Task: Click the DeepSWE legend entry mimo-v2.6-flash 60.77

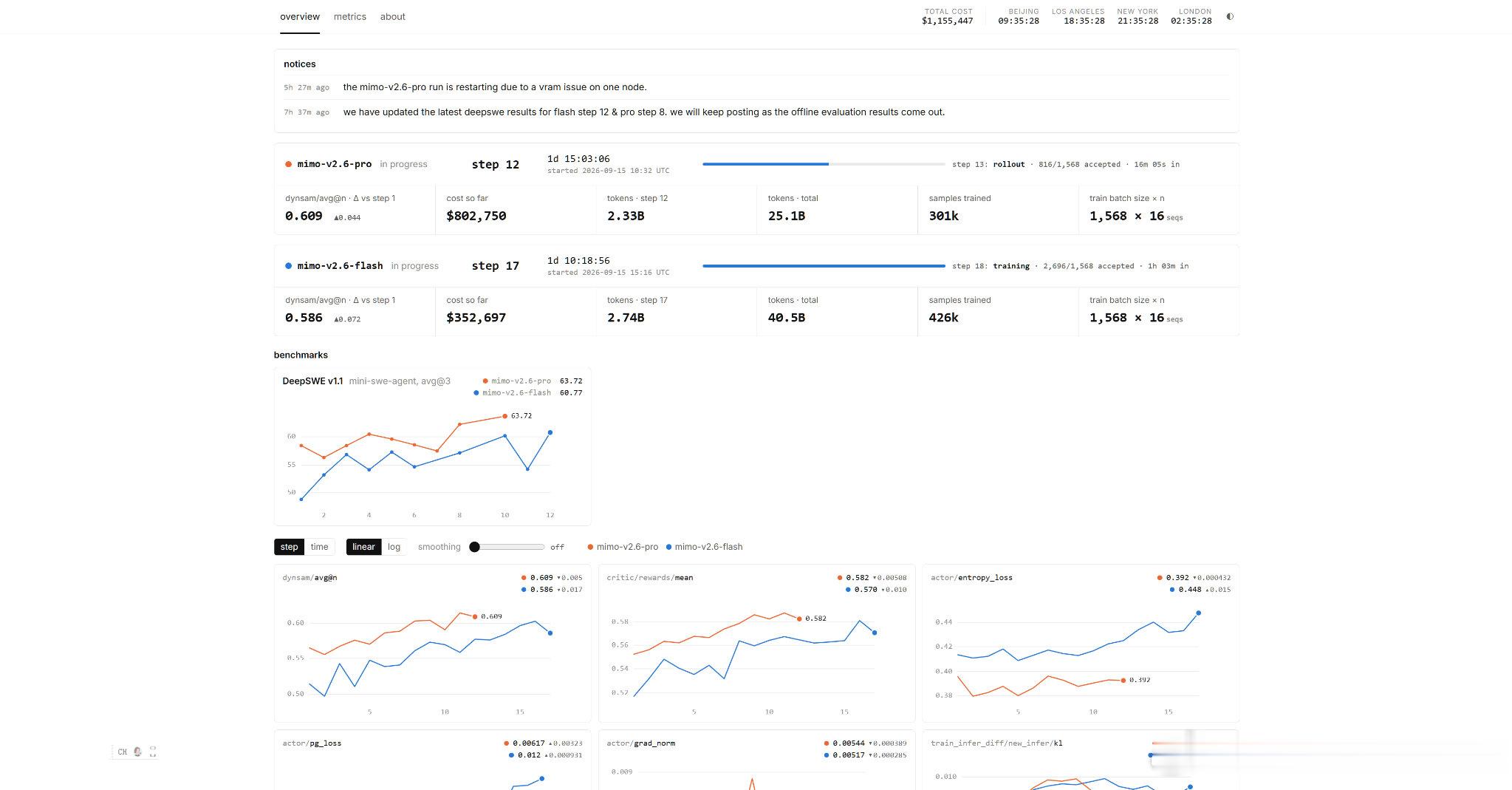Action: click(x=527, y=393)
